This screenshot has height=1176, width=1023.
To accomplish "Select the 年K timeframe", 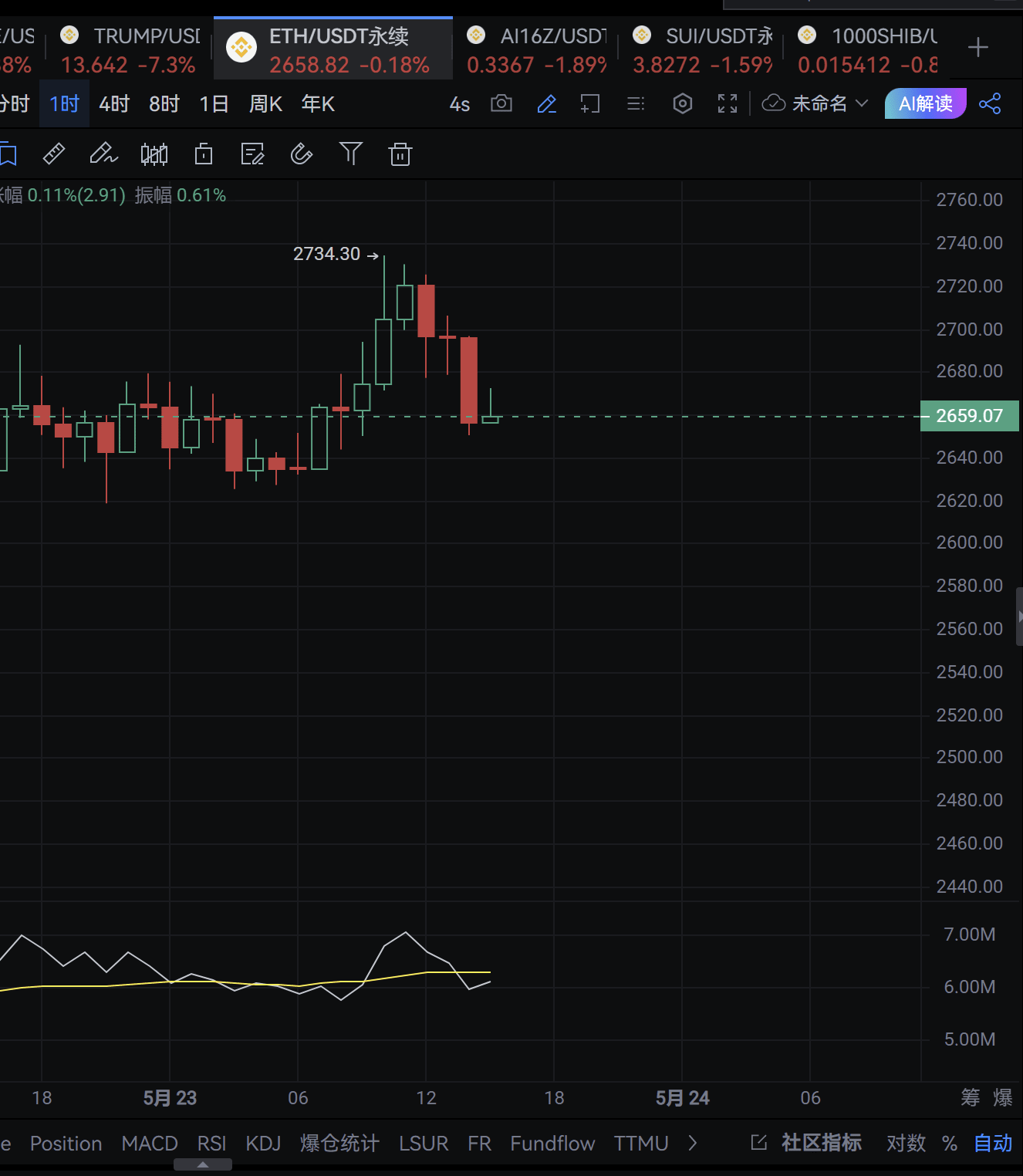I will (318, 103).
